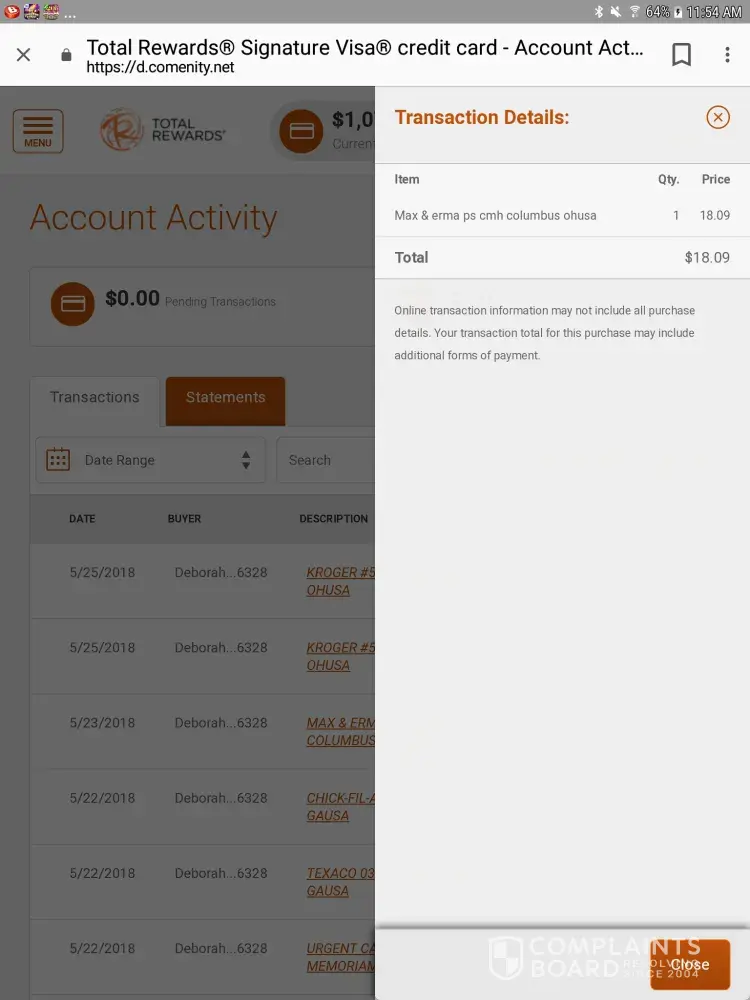This screenshot has width=750, height=1000.
Task: Click the Total Rewards logo
Action: 163,131
